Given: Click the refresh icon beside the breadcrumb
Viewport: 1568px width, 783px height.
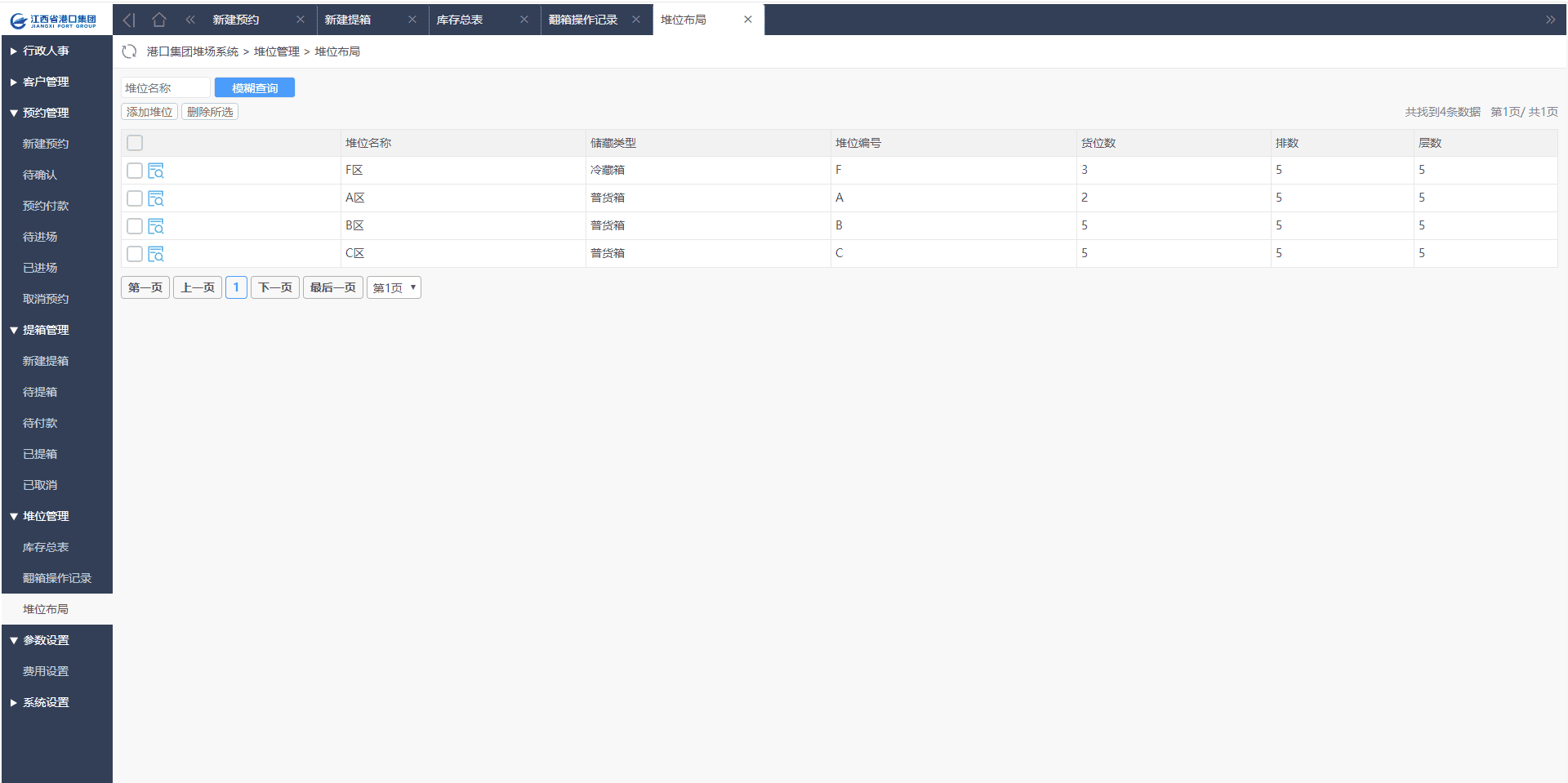Looking at the screenshot, I should click(129, 51).
